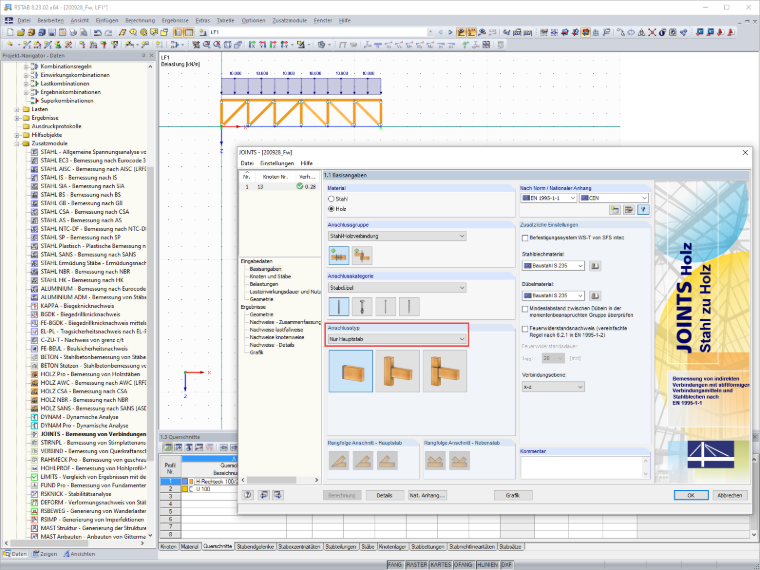Switch to the Knotenlager table tab

tap(392, 546)
